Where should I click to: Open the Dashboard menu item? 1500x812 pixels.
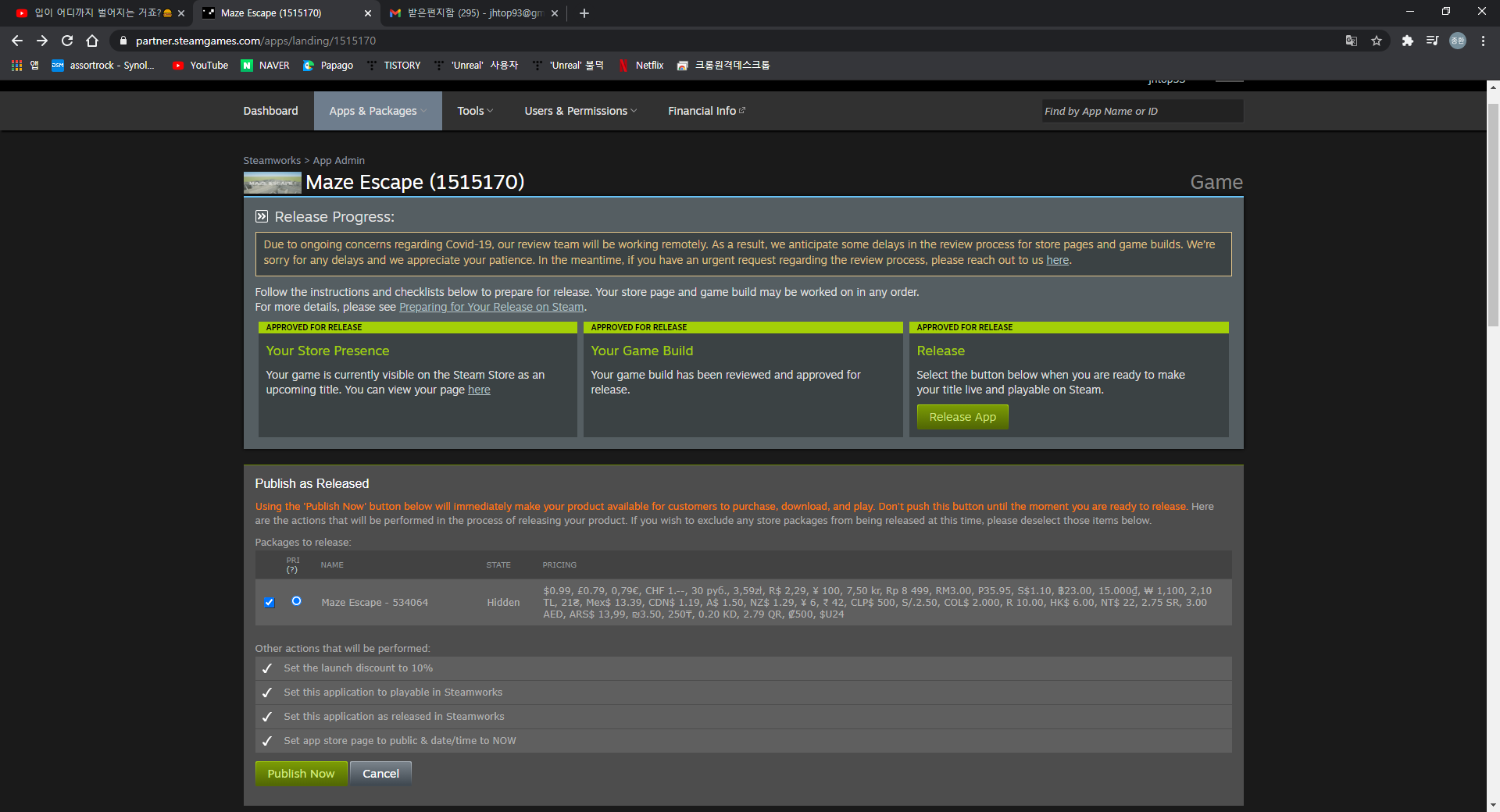(x=270, y=111)
